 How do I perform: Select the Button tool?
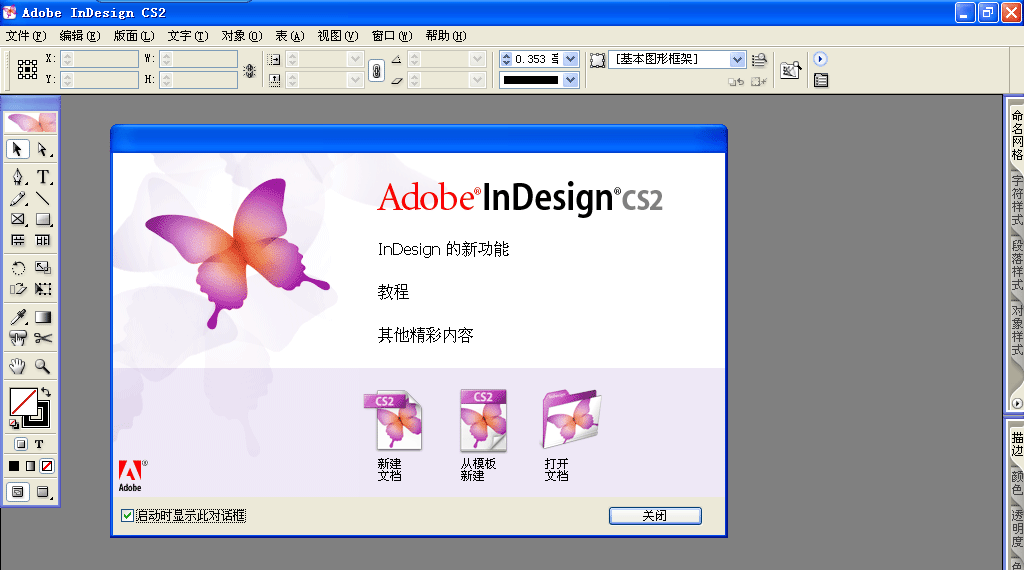point(18,338)
